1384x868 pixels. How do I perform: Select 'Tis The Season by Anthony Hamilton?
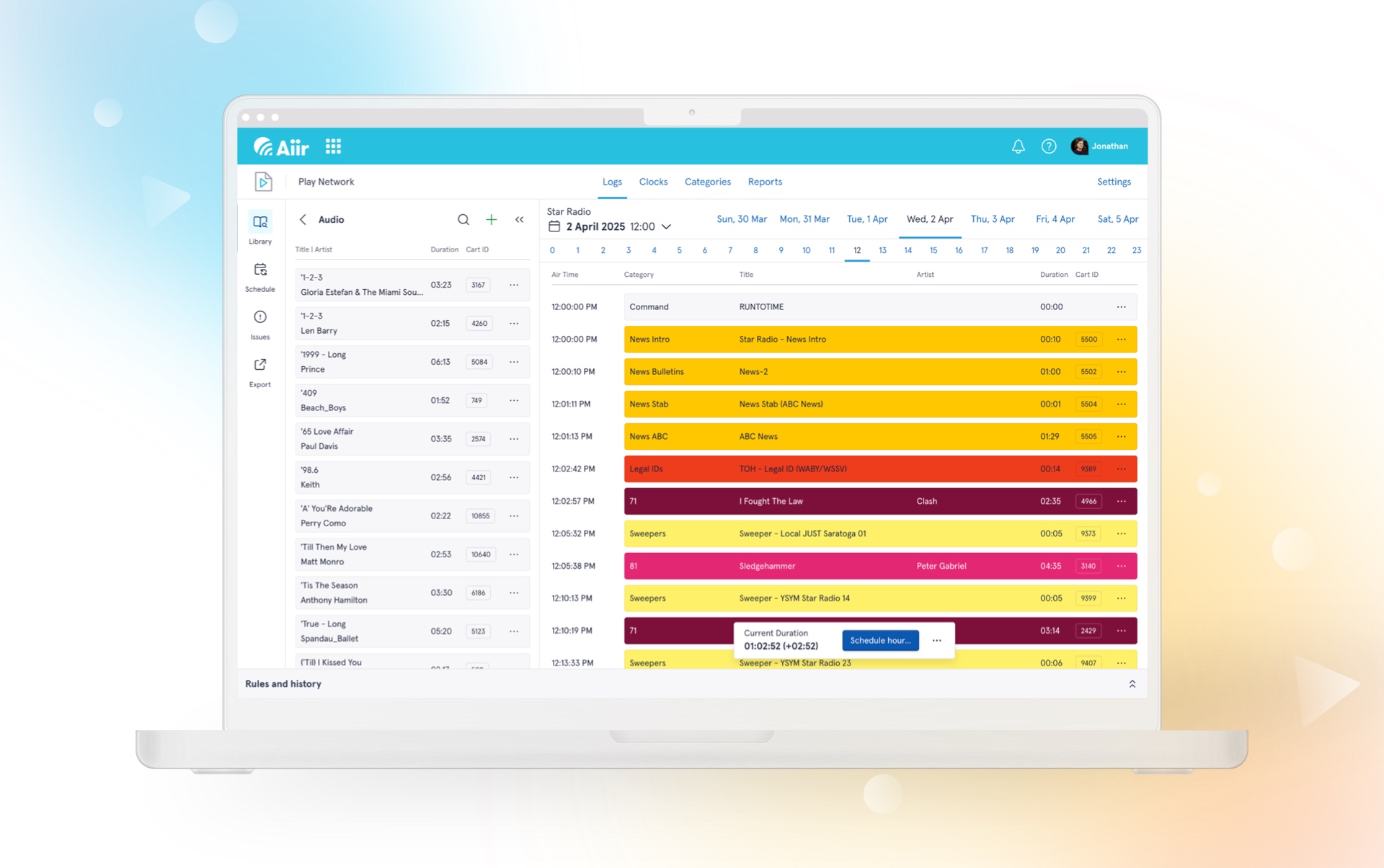(x=412, y=593)
